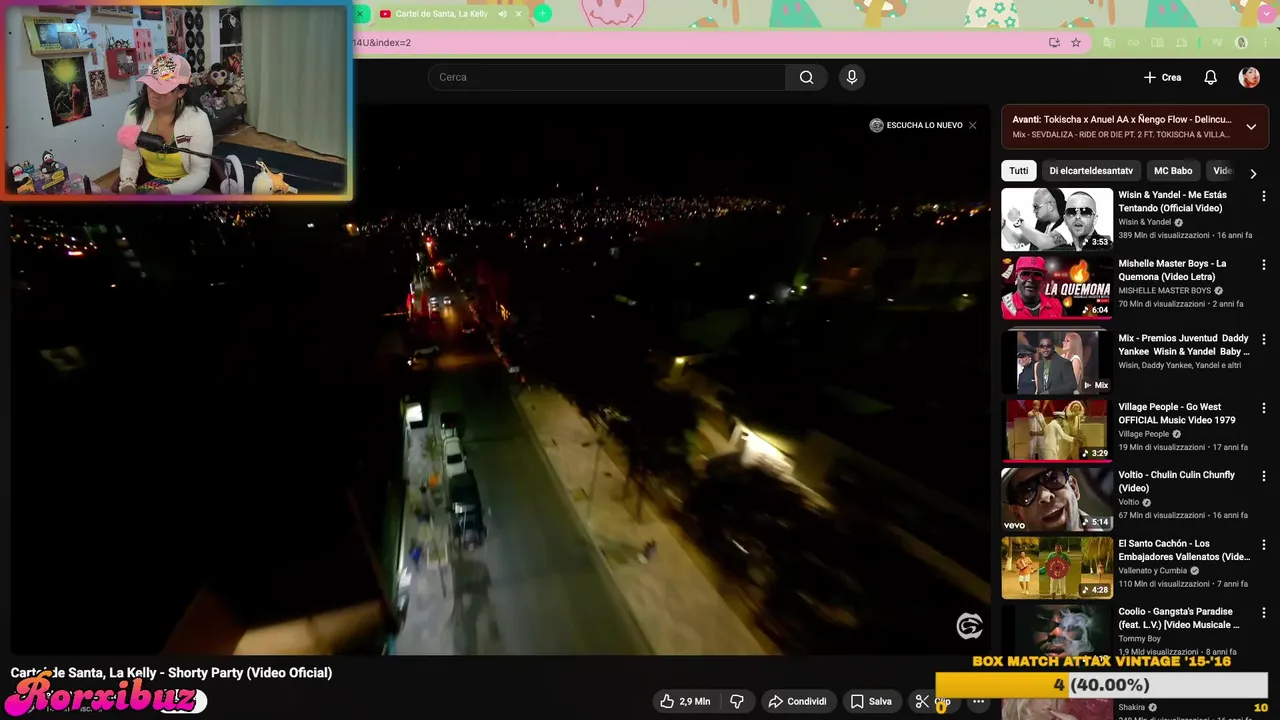Click the install/cast icon in address bar

coord(1054,43)
